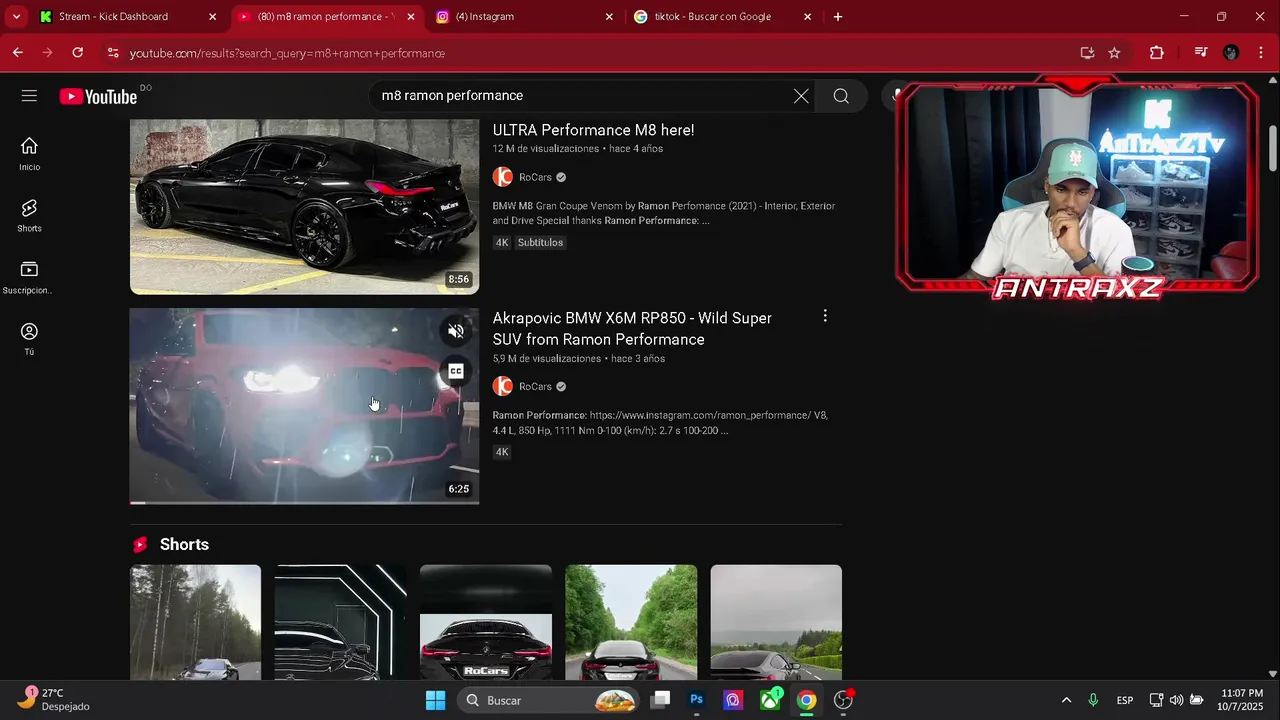Unmute the Akrapovic video preview
Image resolution: width=1280 pixels, height=720 pixels.
(x=456, y=331)
